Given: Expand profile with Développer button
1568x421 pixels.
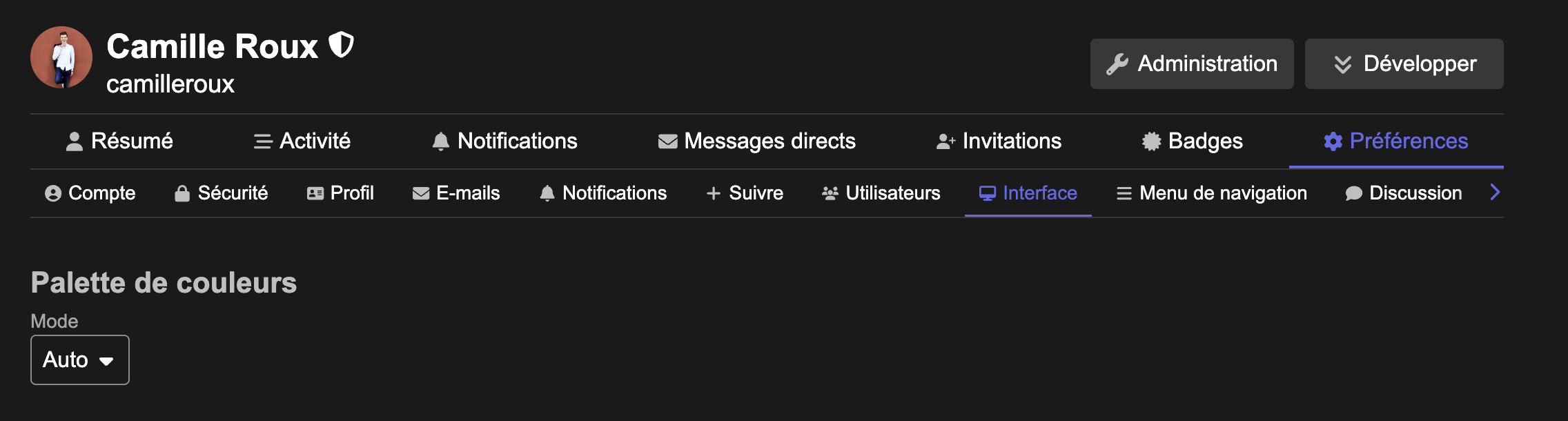Looking at the screenshot, I should pyautogui.click(x=1404, y=64).
